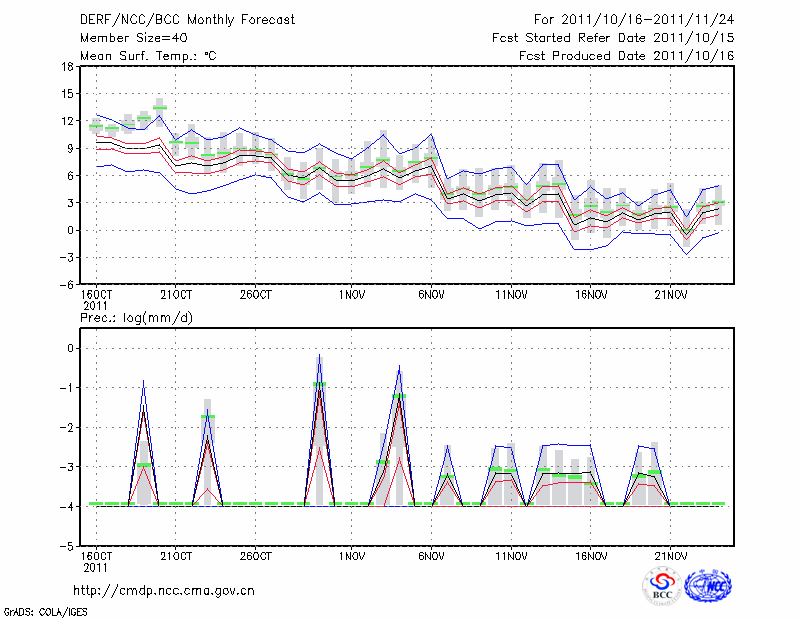800x618 pixels.
Task: Click the Fcst Started Refer Date line
Action: coord(613,38)
